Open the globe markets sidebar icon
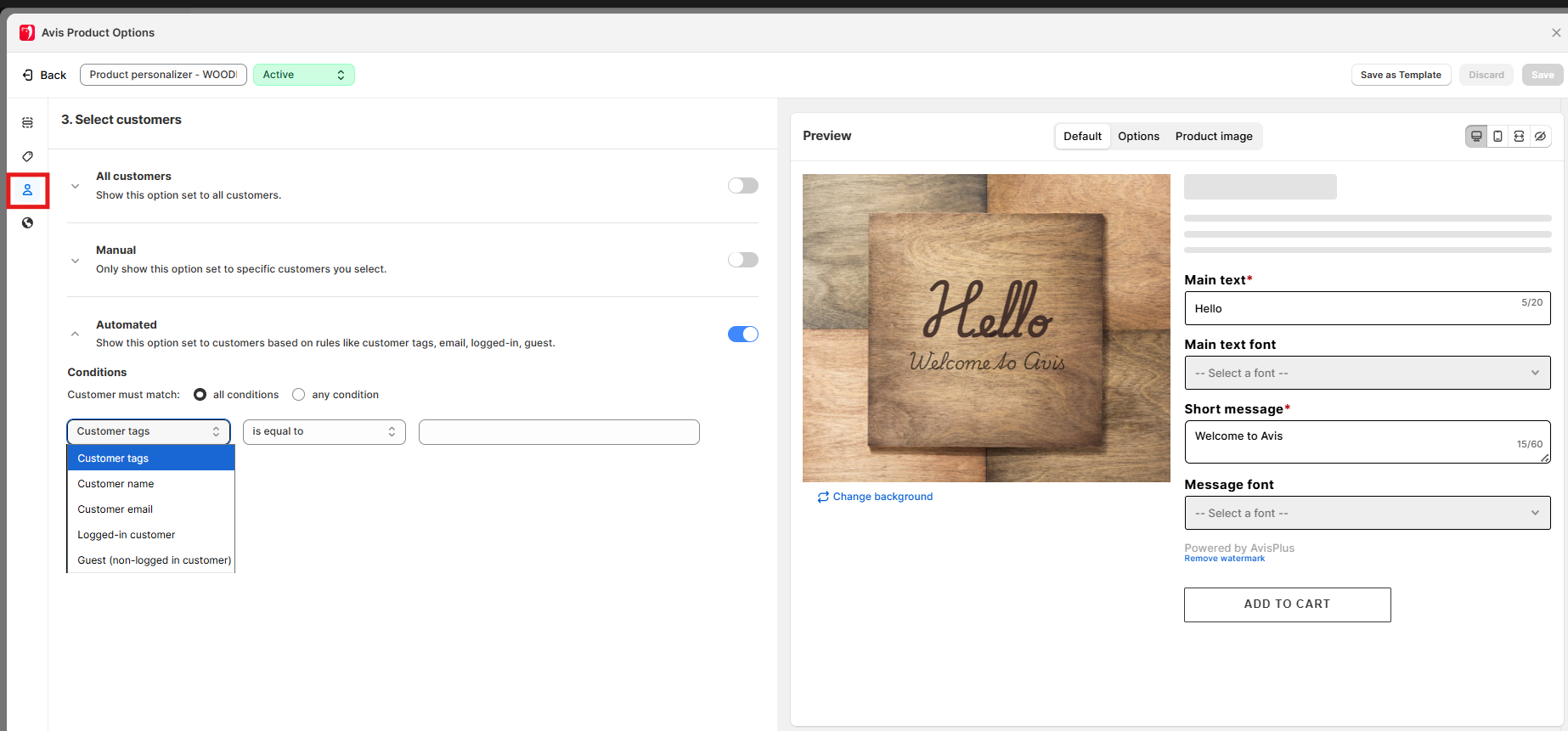This screenshot has height=731, width=1568. pos(27,223)
